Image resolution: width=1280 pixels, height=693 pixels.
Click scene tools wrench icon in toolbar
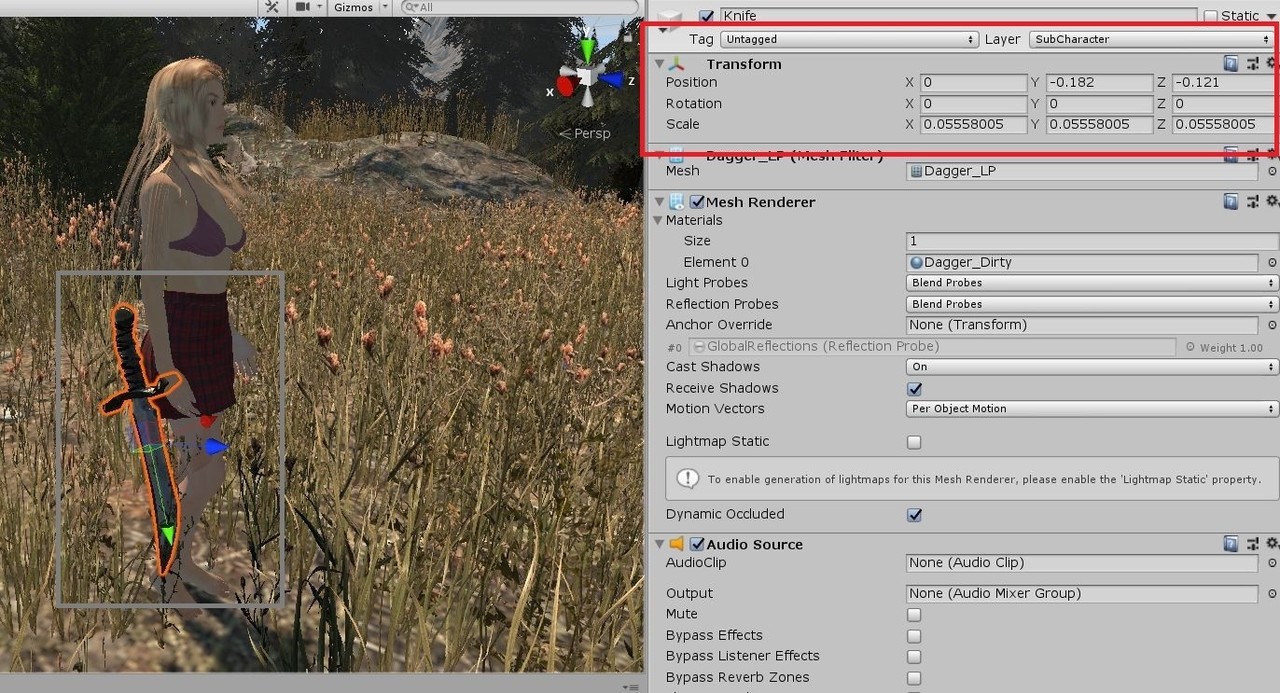pyautogui.click(x=272, y=7)
